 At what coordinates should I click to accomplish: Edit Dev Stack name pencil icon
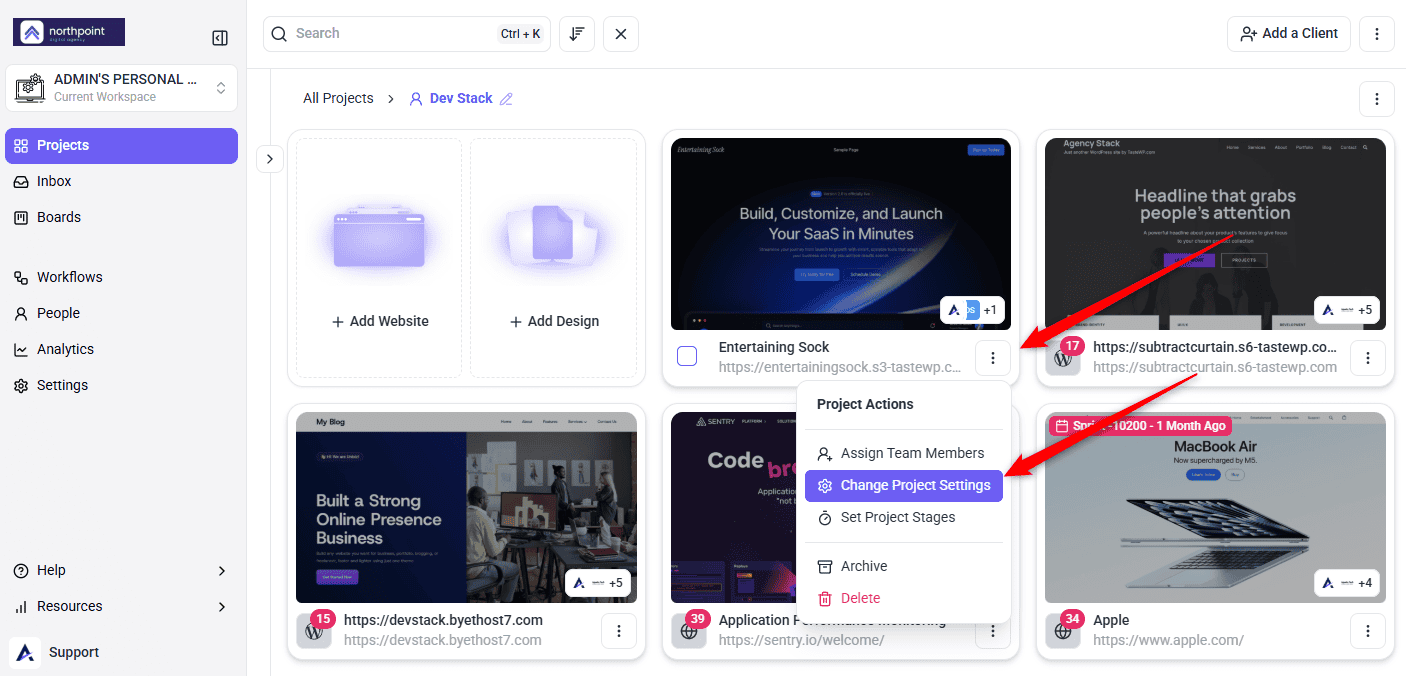tap(506, 98)
